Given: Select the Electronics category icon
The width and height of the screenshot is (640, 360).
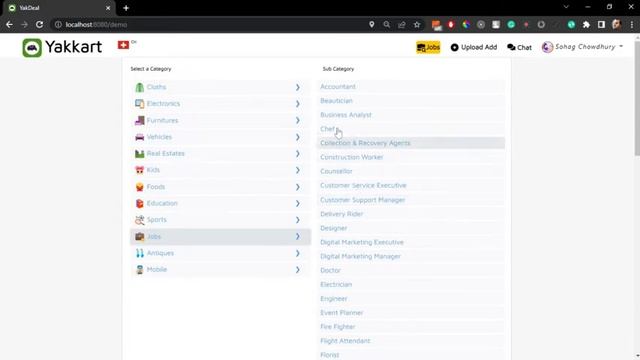Looking at the screenshot, I should coord(140,104).
